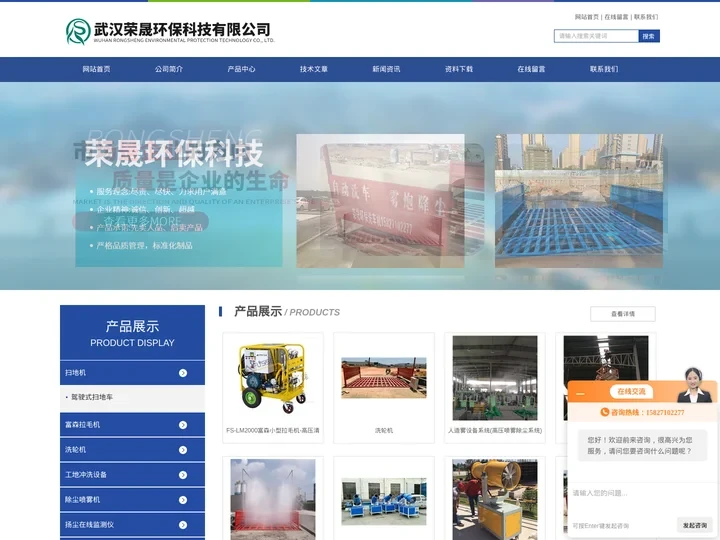Screen dimensions: 720x540
Task: Open the spraying wash platform thumbnail
Action: point(273,500)
